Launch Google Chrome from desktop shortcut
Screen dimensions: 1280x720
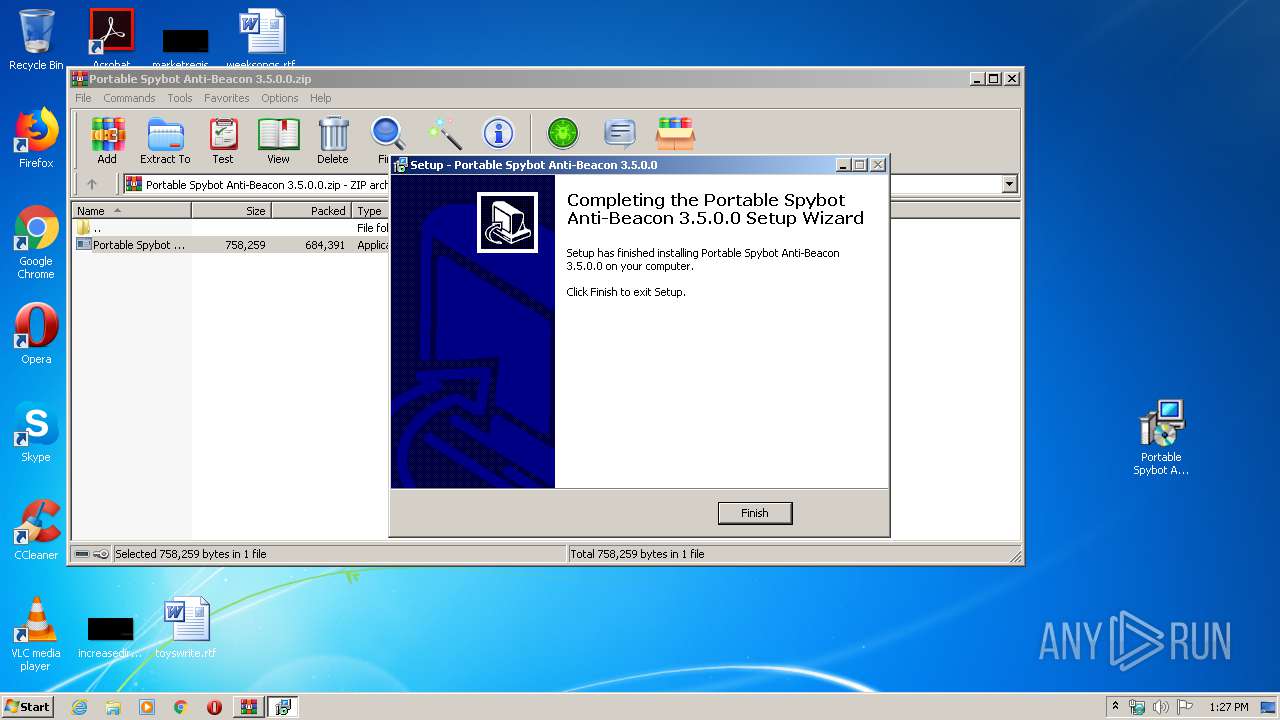coord(36,243)
